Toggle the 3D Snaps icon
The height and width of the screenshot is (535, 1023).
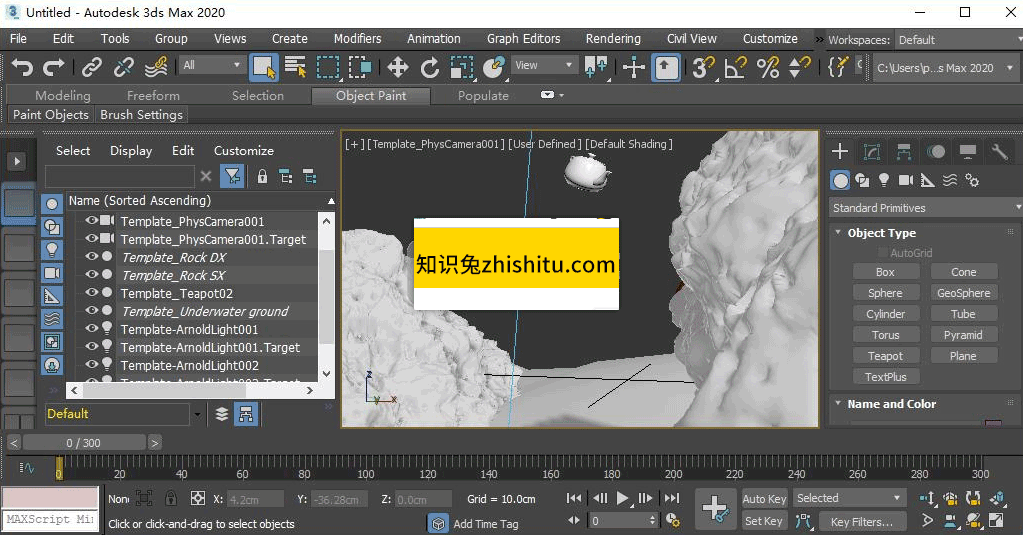(703, 67)
